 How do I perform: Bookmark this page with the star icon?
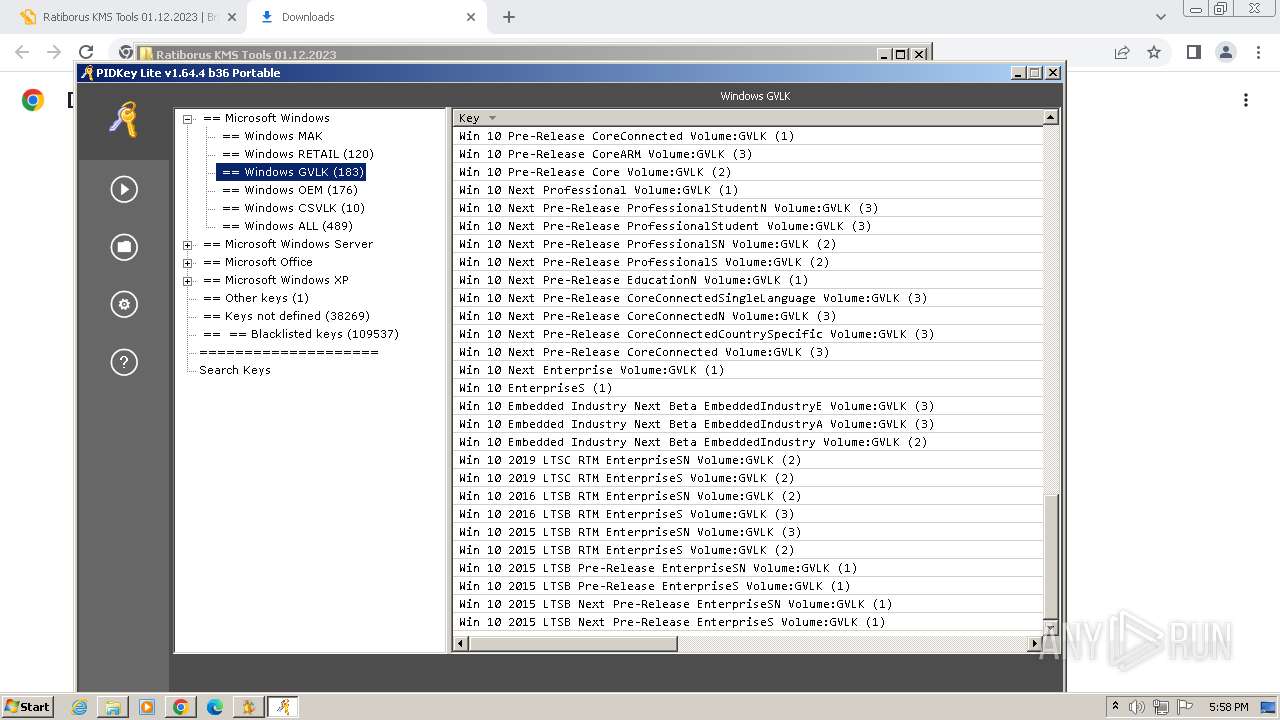pyautogui.click(x=1154, y=52)
